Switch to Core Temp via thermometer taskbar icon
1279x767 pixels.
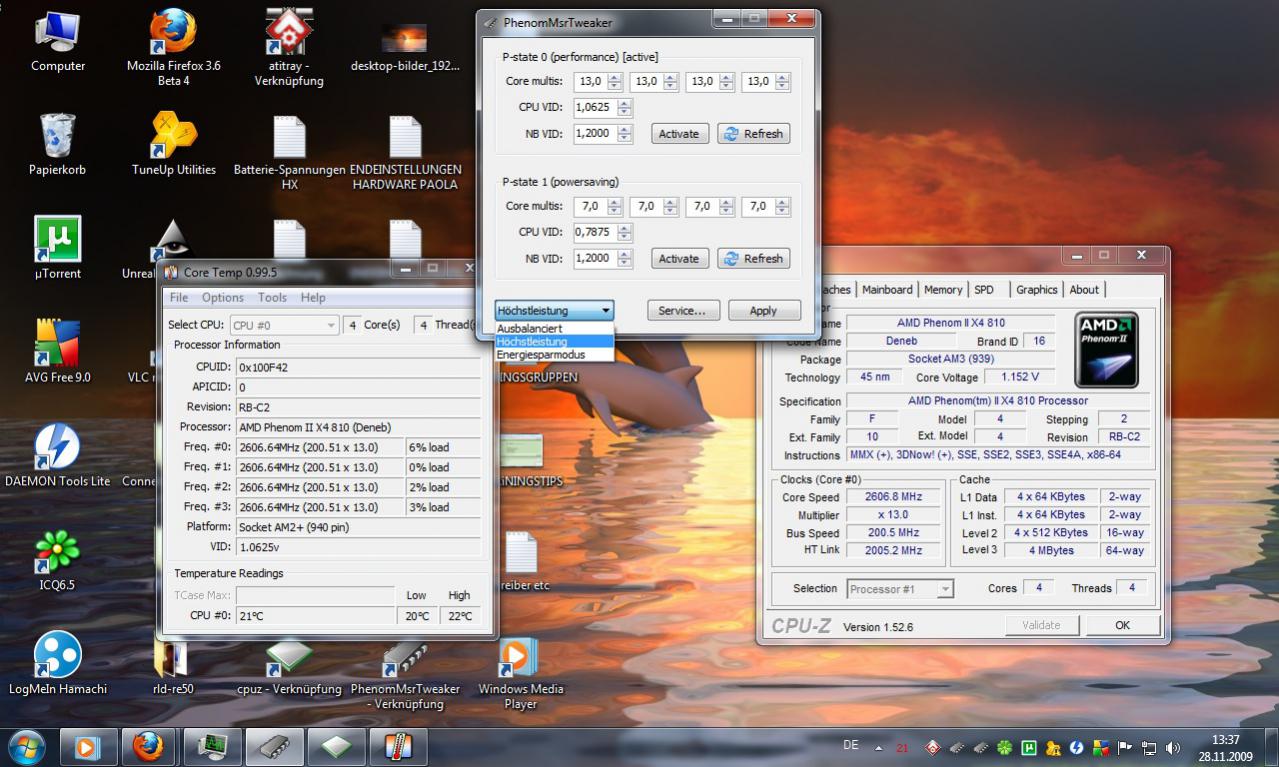pyautogui.click(x=397, y=746)
